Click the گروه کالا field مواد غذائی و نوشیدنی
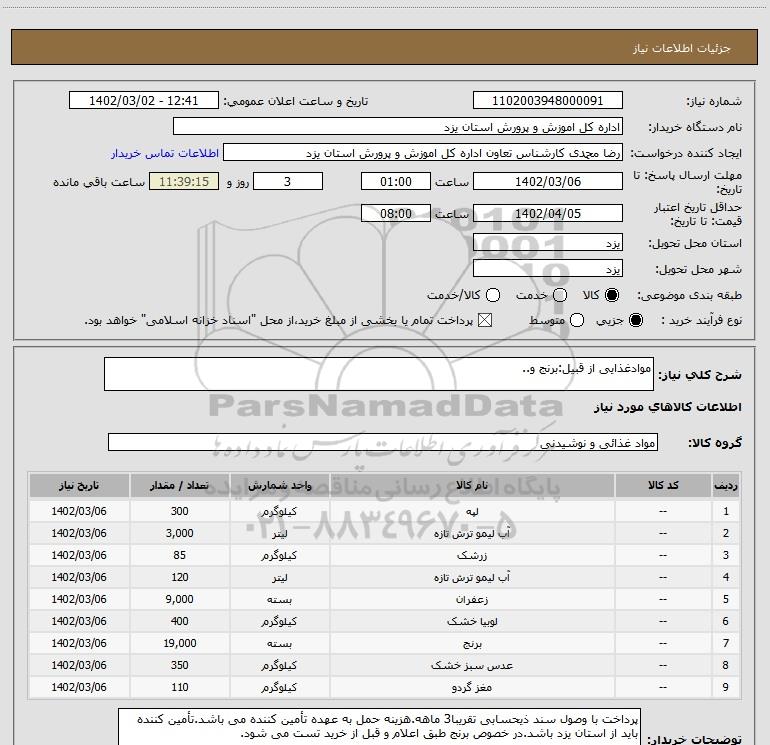770x745 pixels. click(383, 442)
